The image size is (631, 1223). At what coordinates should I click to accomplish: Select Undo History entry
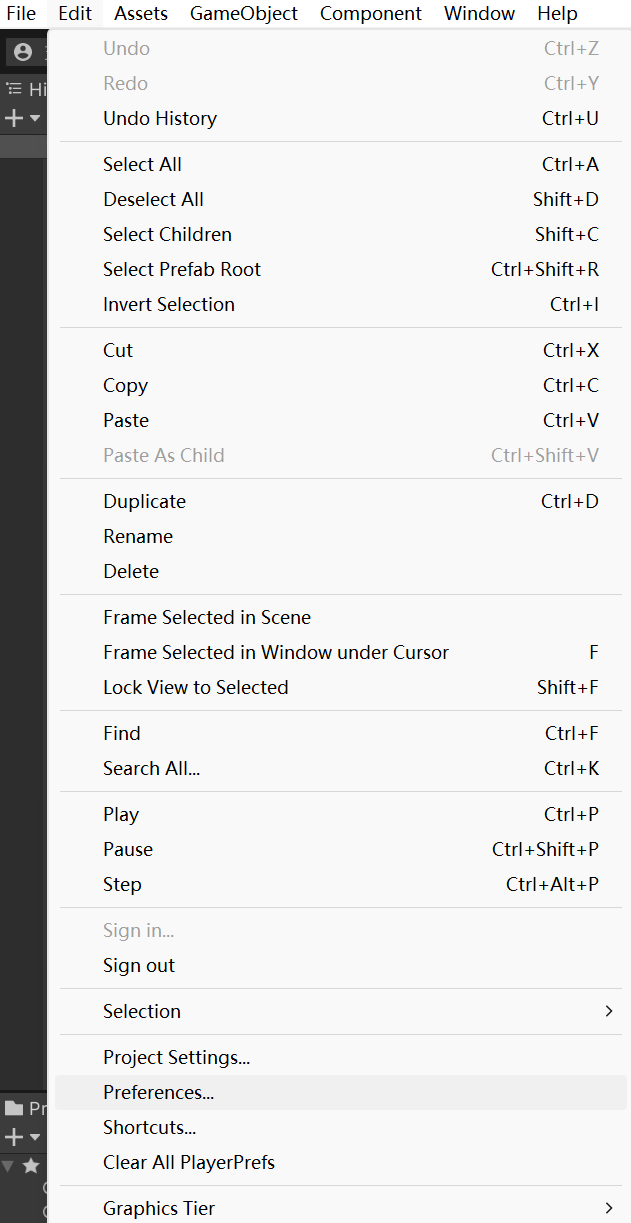tap(160, 118)
